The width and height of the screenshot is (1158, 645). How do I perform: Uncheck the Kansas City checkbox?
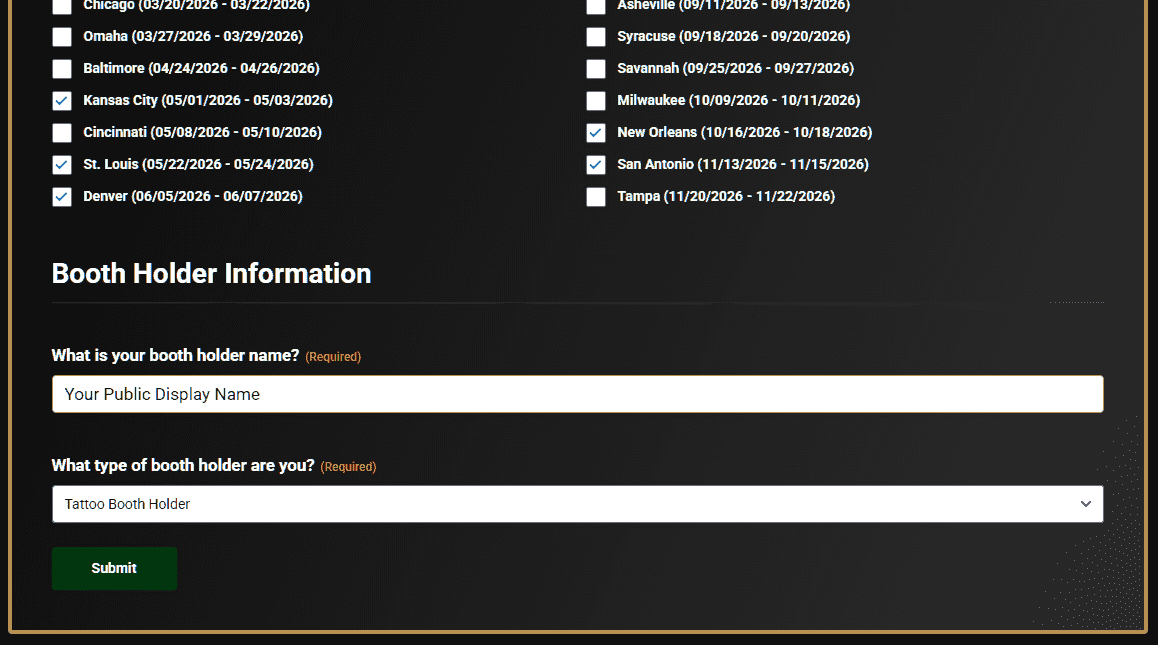click(62, 101)
